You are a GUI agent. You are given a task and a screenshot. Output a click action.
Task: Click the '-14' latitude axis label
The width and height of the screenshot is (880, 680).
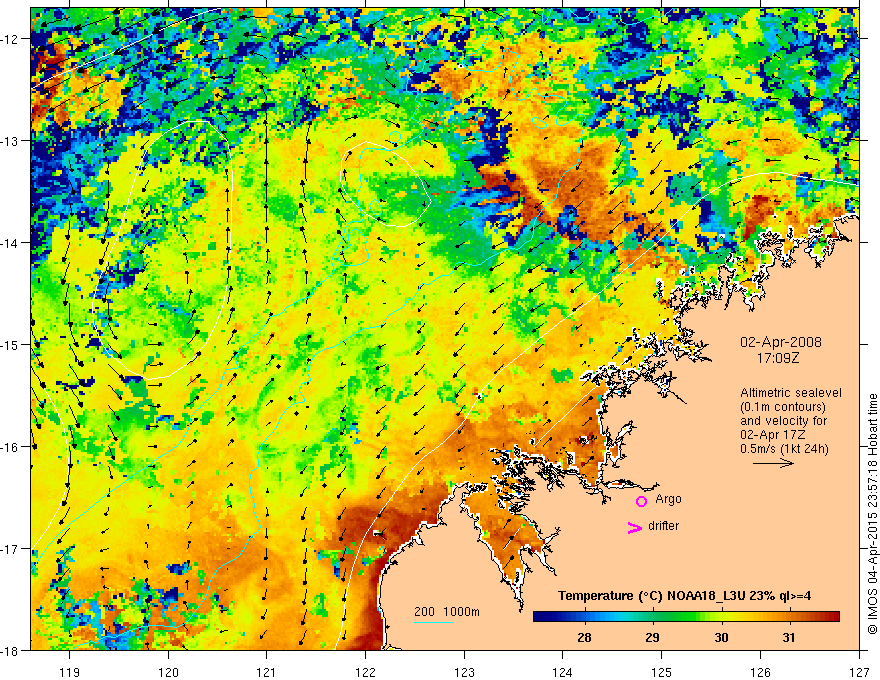(x=10, y=242)
